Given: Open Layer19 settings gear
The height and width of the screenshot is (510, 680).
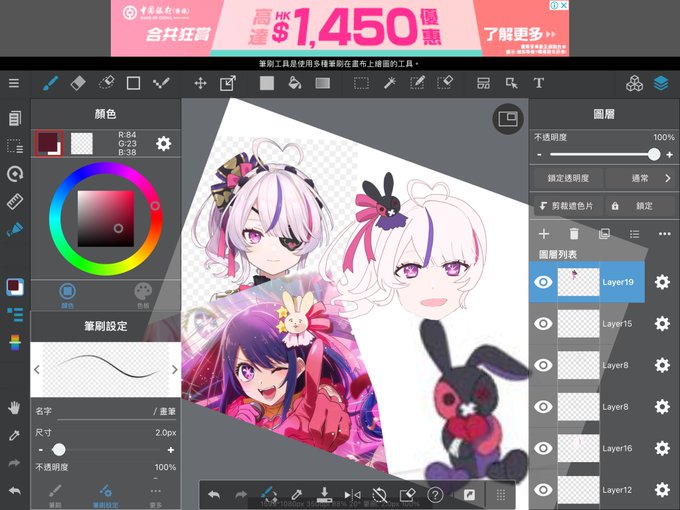Looking at the screenshot, I should coord(662,282).
